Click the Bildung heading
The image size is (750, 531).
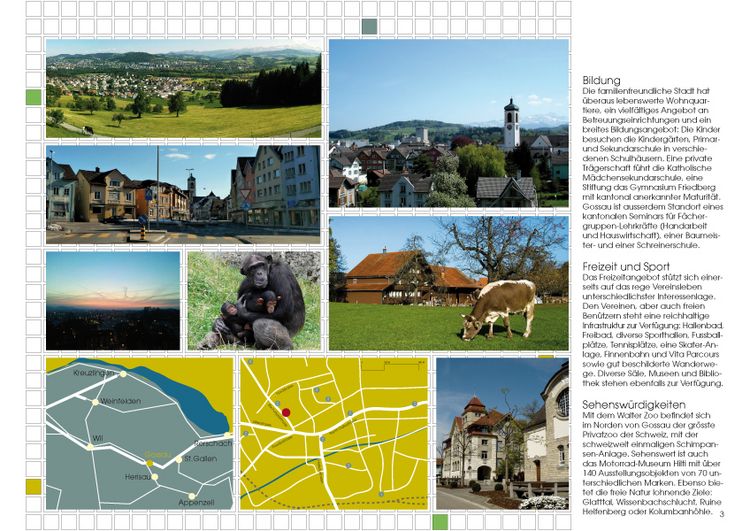point(601,80)
